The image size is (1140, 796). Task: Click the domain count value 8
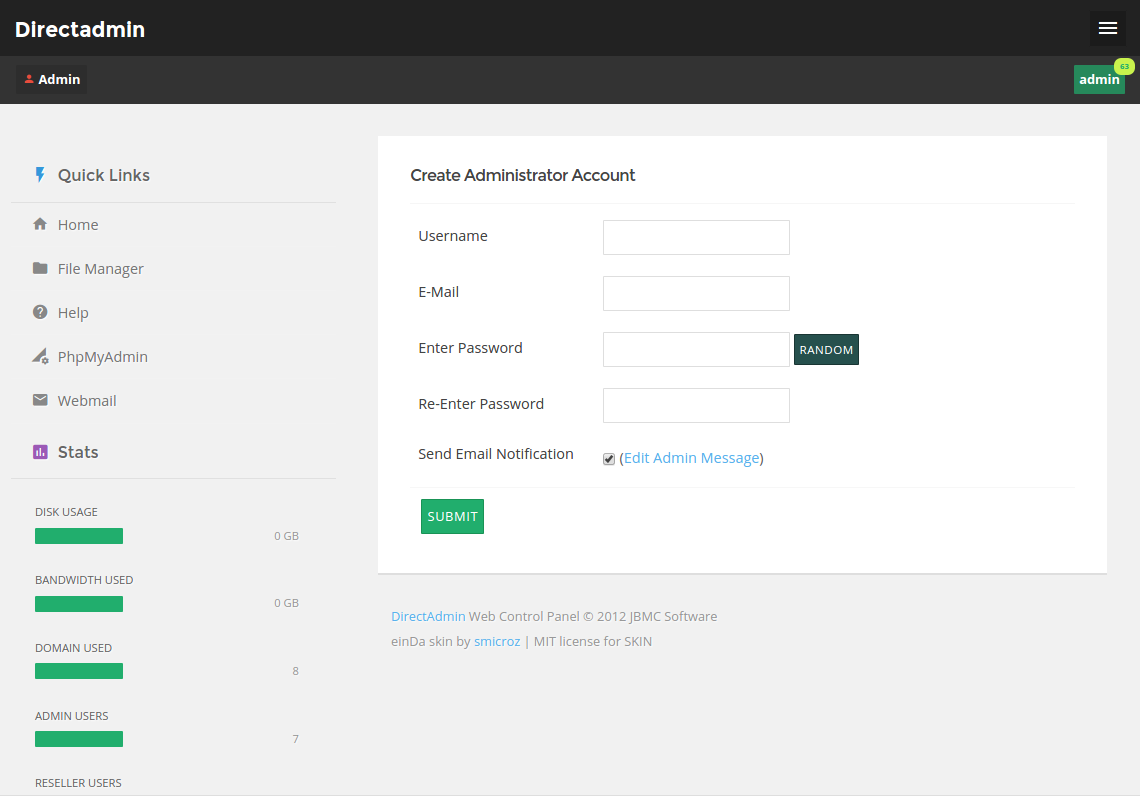295,671
